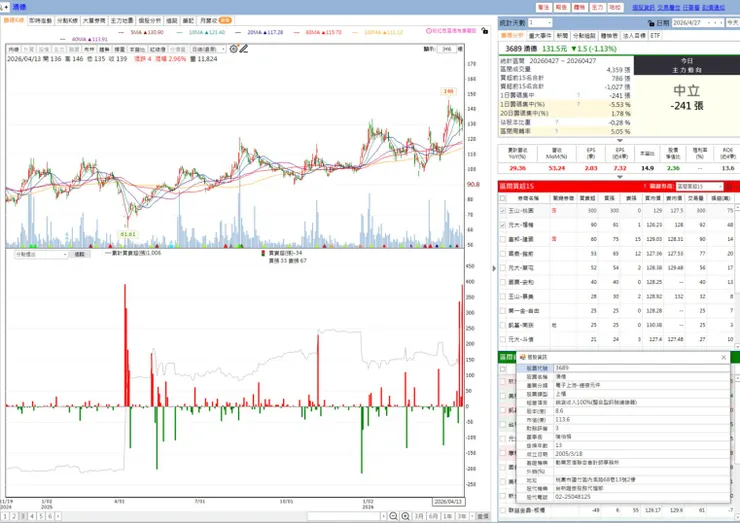Click the 顯示 count input field
The height and width of the screenshot is (523, 740).
pos(446,49)
